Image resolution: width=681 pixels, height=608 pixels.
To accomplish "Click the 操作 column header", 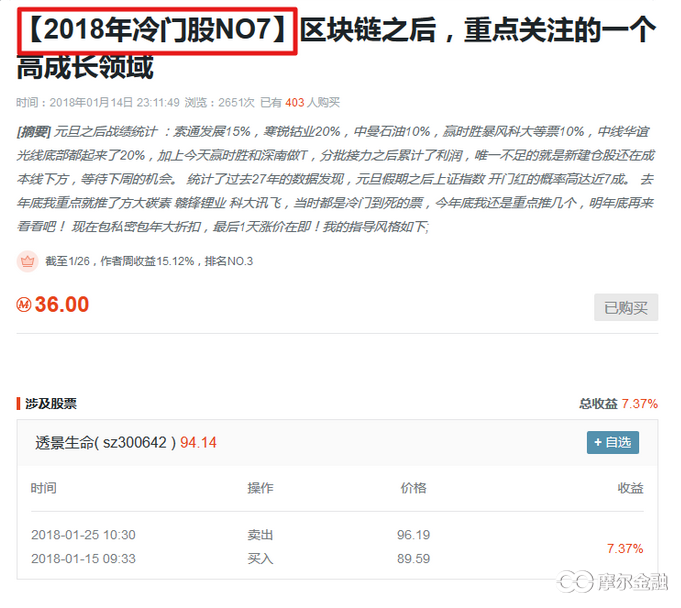I will (260, 488).
